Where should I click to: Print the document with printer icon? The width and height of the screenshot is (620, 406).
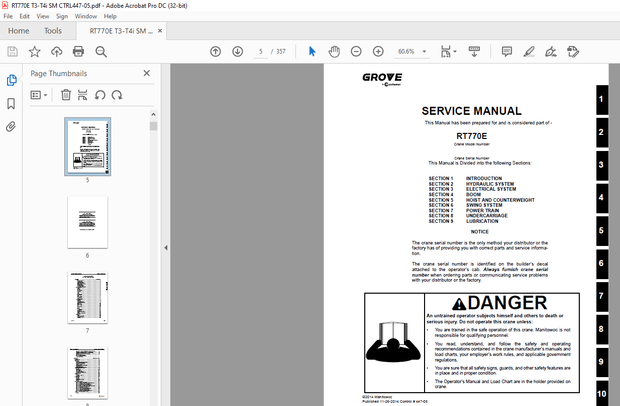[78, 51]
